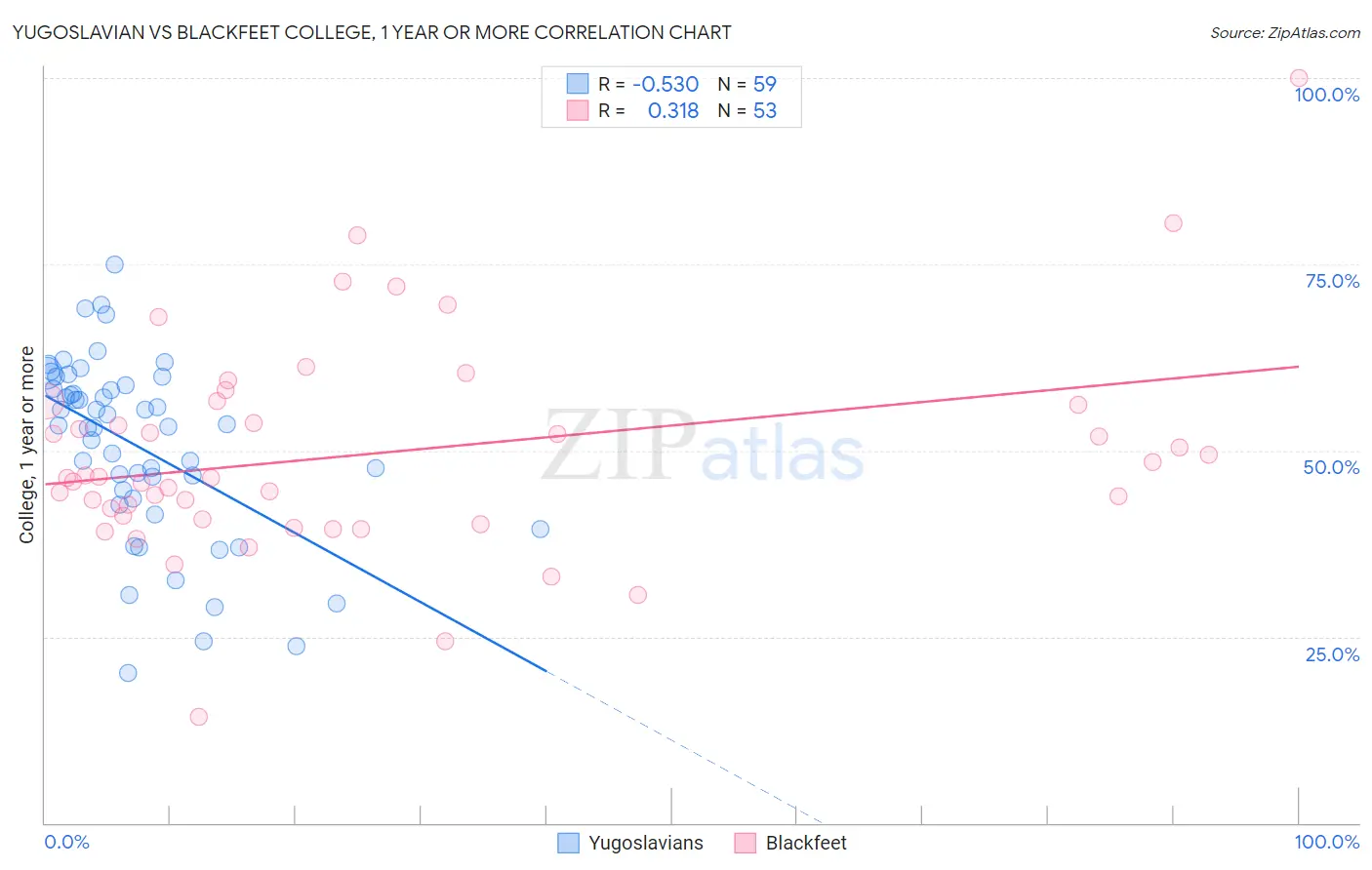The height and width of the screenshot is (870, 1372).
Task: Click the College, 1 year or more axis title
Action: (x=27, y=445)
